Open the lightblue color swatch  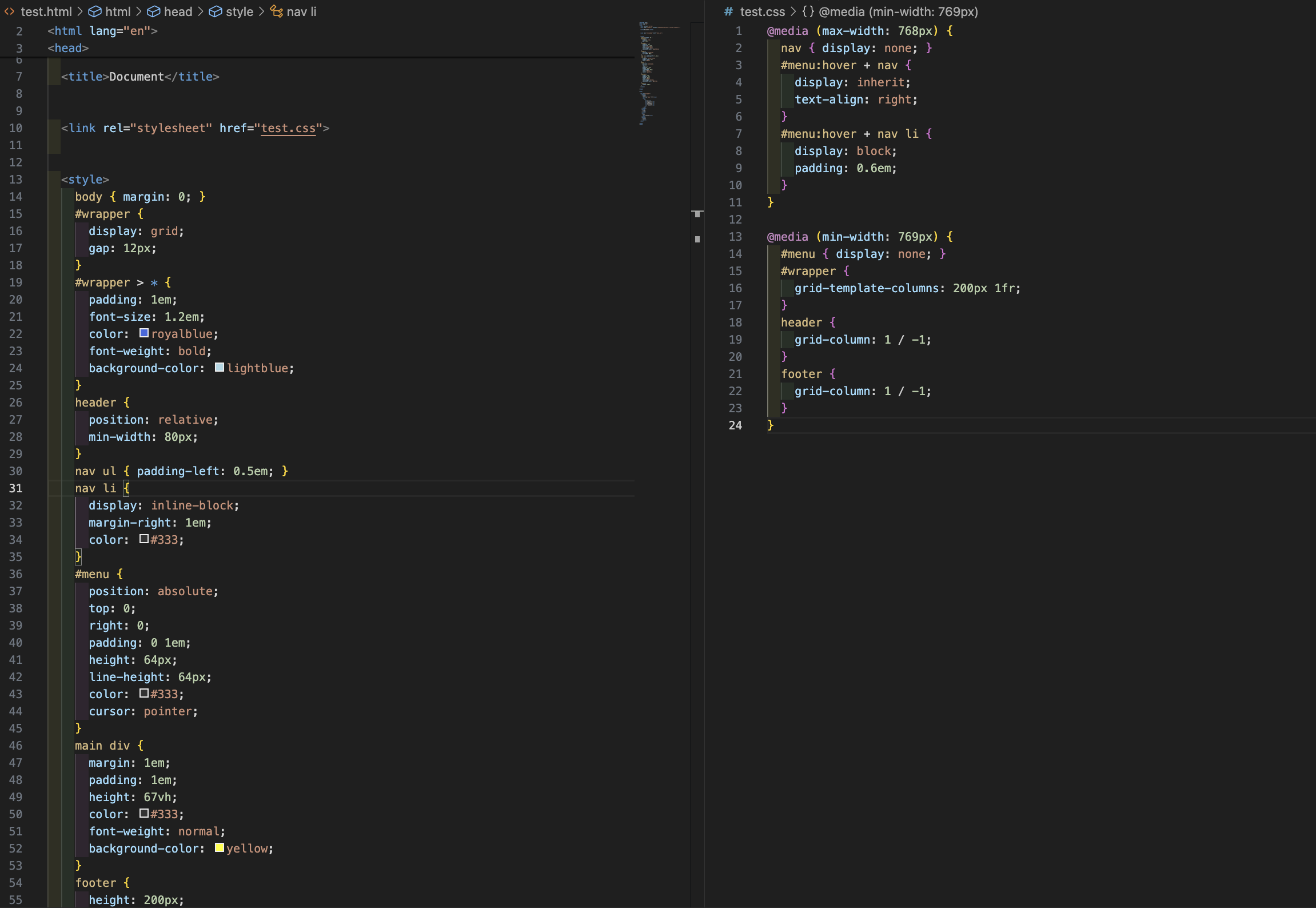220,368
